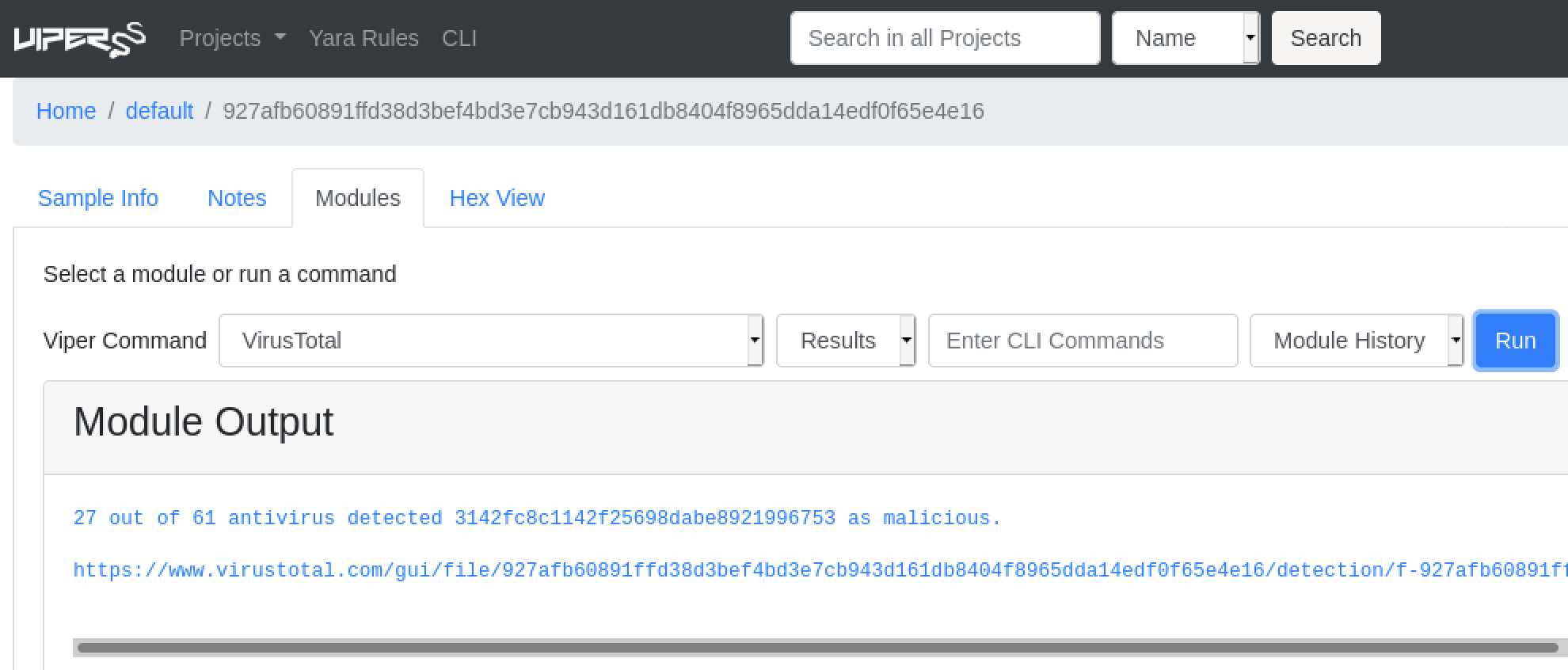
Task: Open the Projects dropdown menu
Action: click(x=232, y=38)
